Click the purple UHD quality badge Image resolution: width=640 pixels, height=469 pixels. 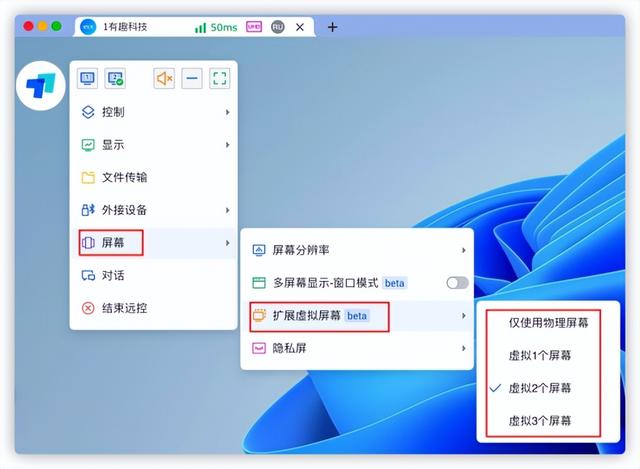(x=254, y=27)
